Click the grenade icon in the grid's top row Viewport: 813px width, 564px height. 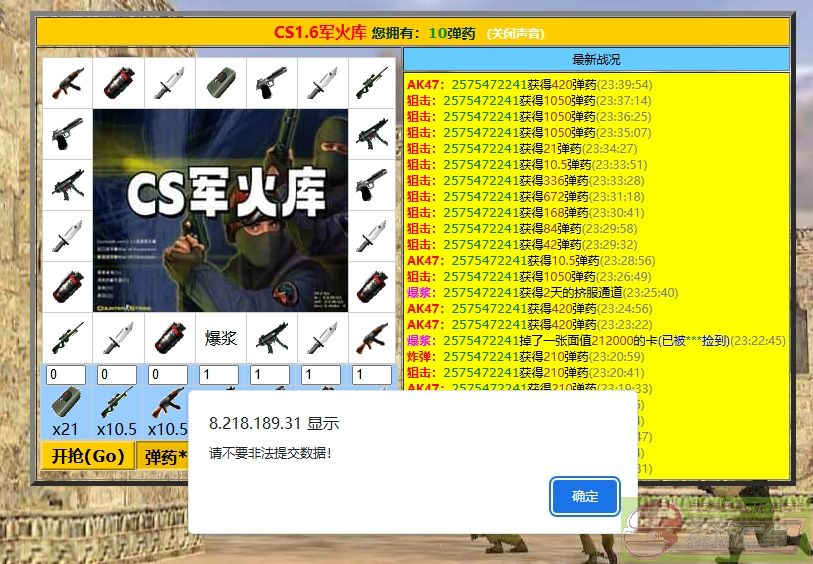118,83
